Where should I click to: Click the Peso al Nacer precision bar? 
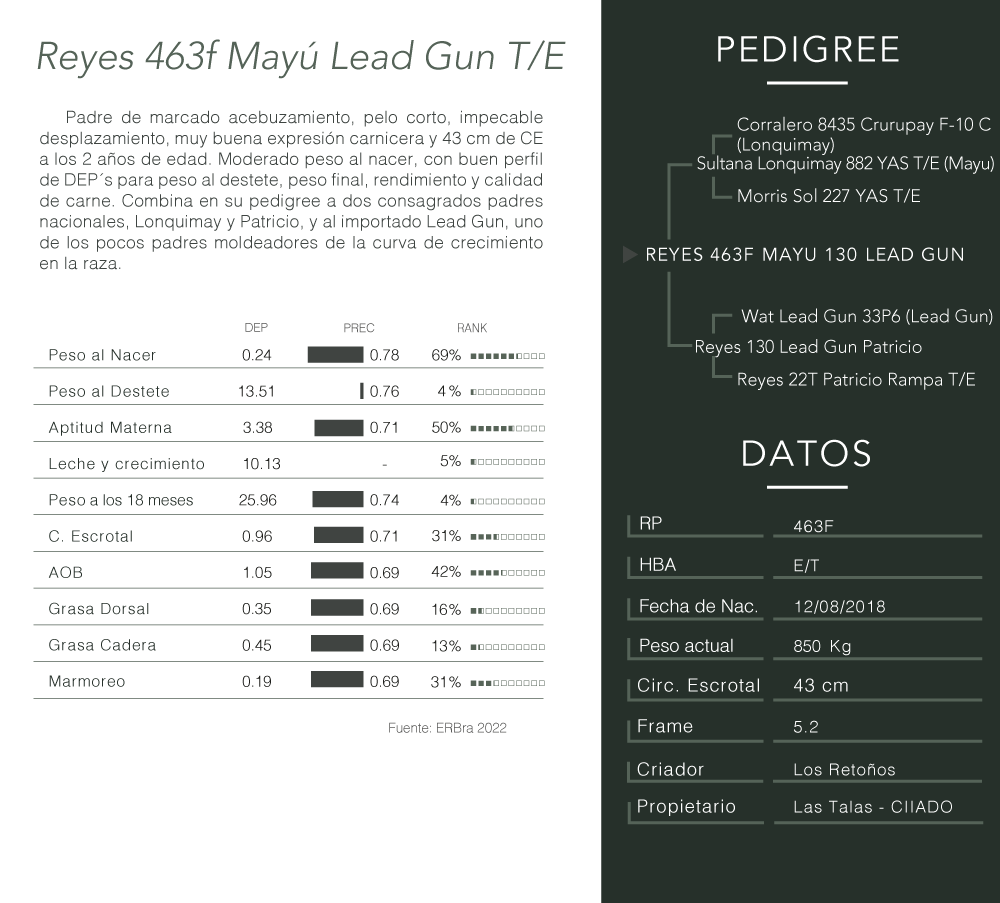(x=335, y=355)
